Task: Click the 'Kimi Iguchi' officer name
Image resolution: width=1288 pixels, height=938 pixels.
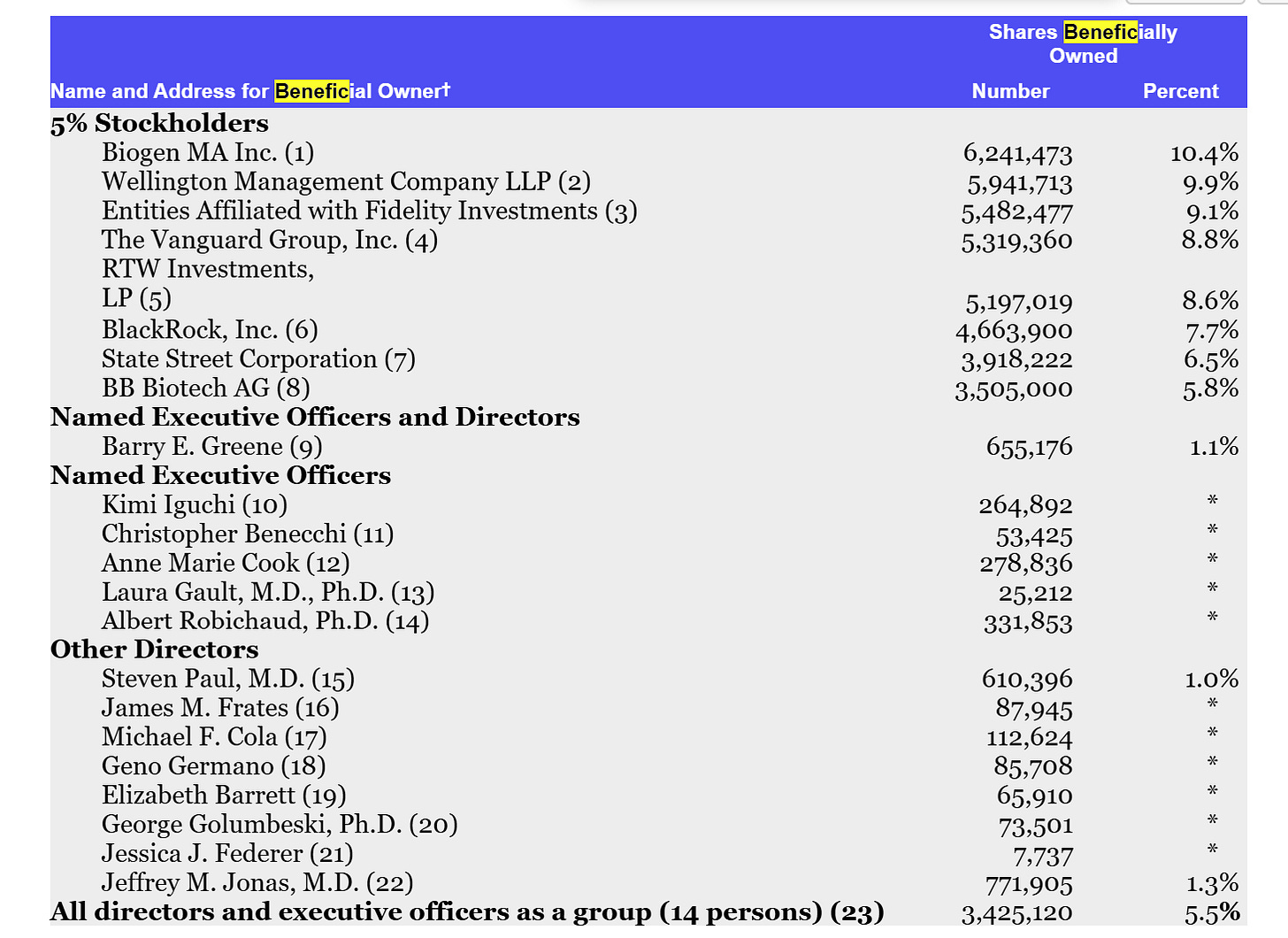Action: tap(195, 504)
